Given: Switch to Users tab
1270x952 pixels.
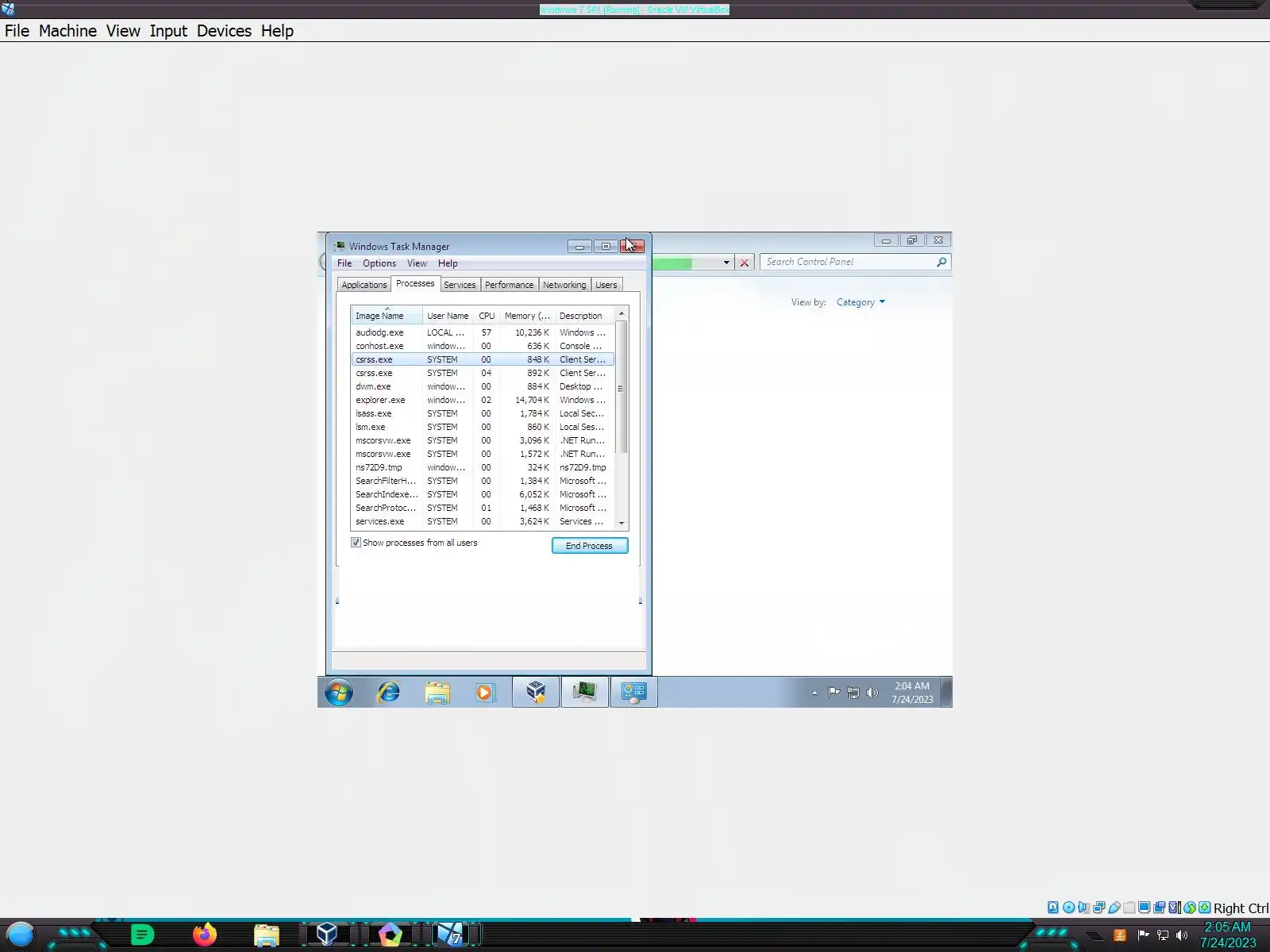Looking at the screenshot, I should [x=606, y=285].
